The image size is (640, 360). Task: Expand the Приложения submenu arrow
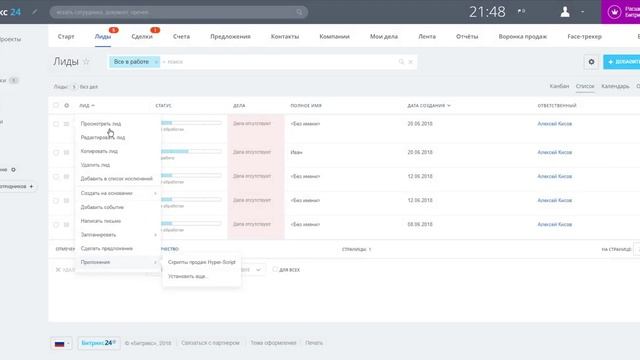pos(156,262)
